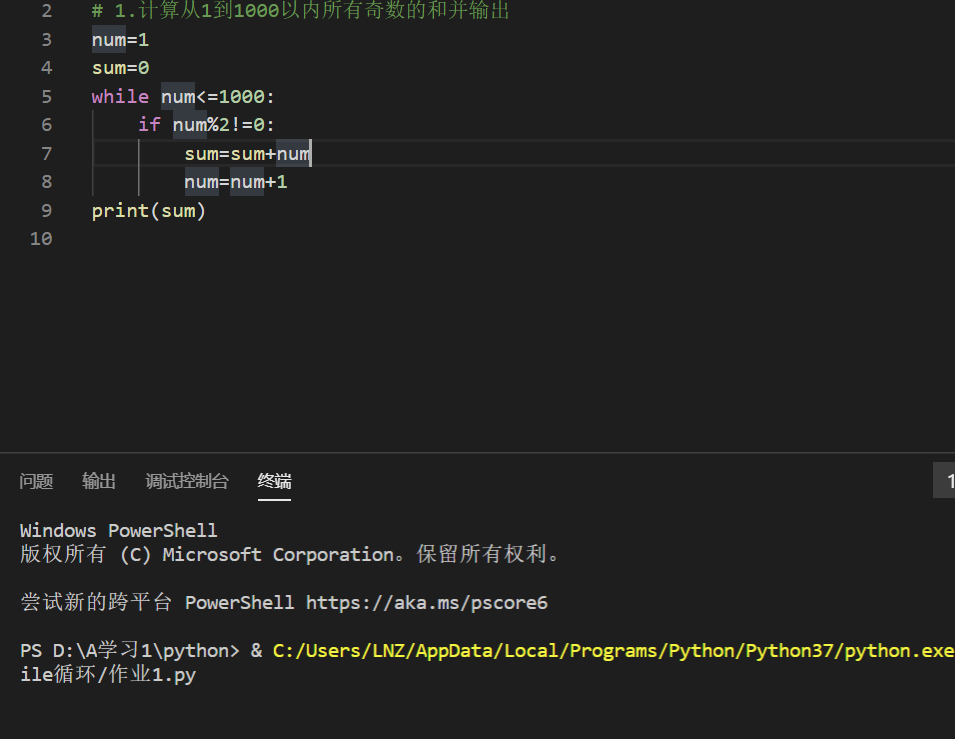Click the 1000 literal in the while condition
This screenshot has width=955, height=739.
pos(241,96)
